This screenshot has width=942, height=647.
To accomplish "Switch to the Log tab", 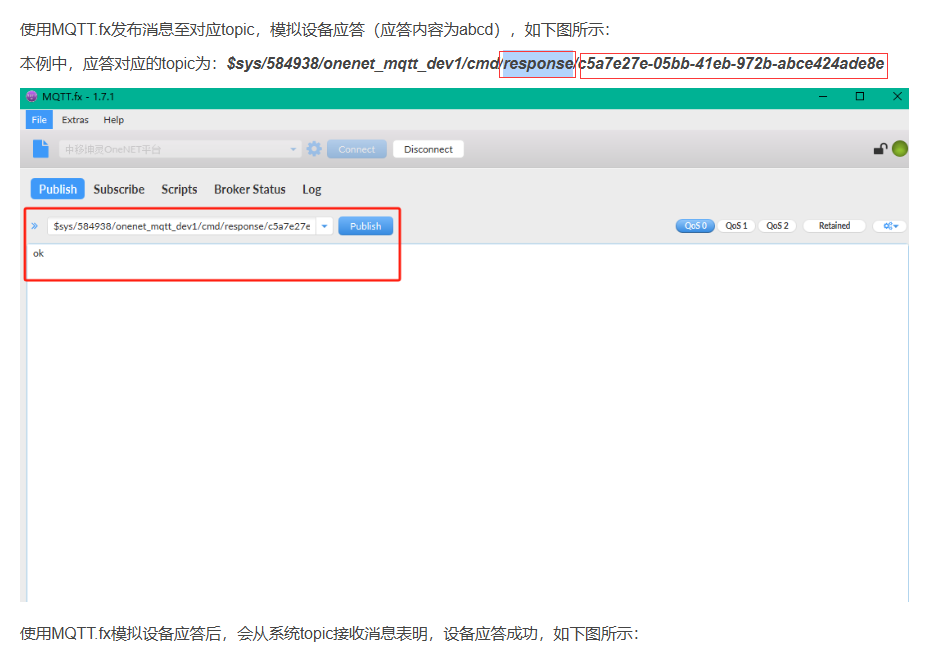I will [312, 189].
